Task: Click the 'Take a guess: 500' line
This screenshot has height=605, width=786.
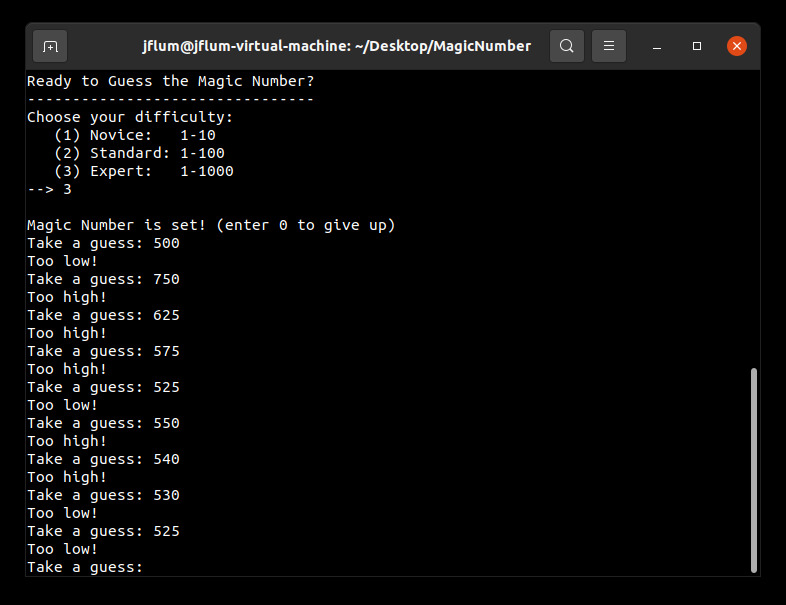Action: tap(103, 243)
